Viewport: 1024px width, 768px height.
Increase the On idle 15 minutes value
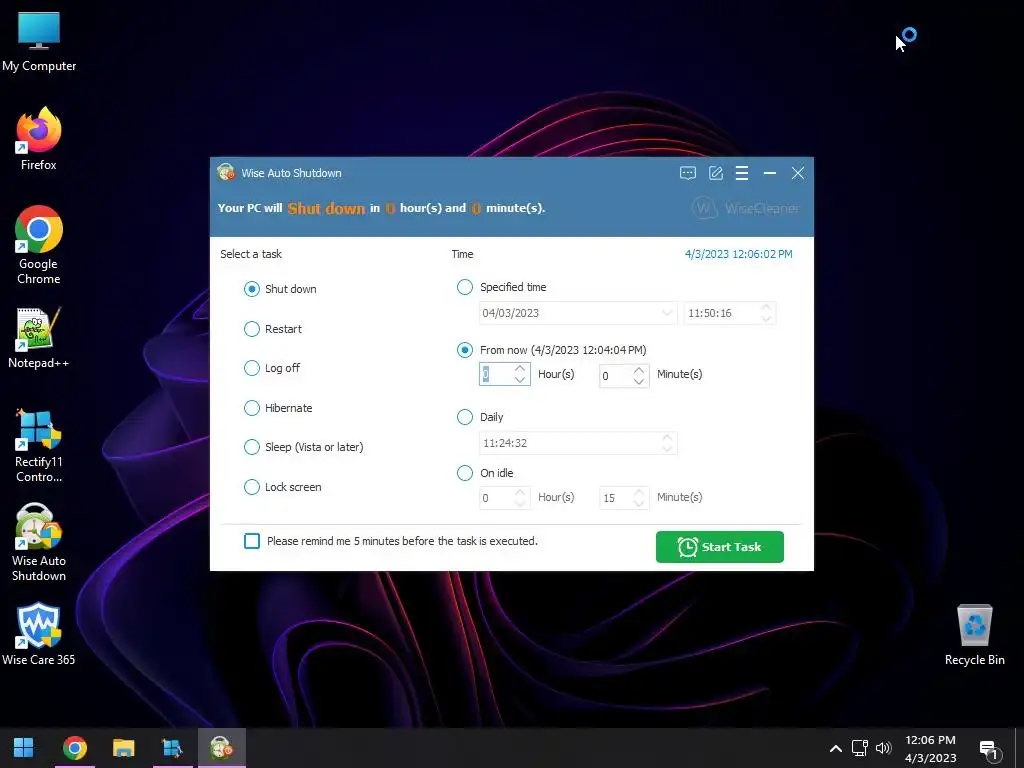(639, 492)
